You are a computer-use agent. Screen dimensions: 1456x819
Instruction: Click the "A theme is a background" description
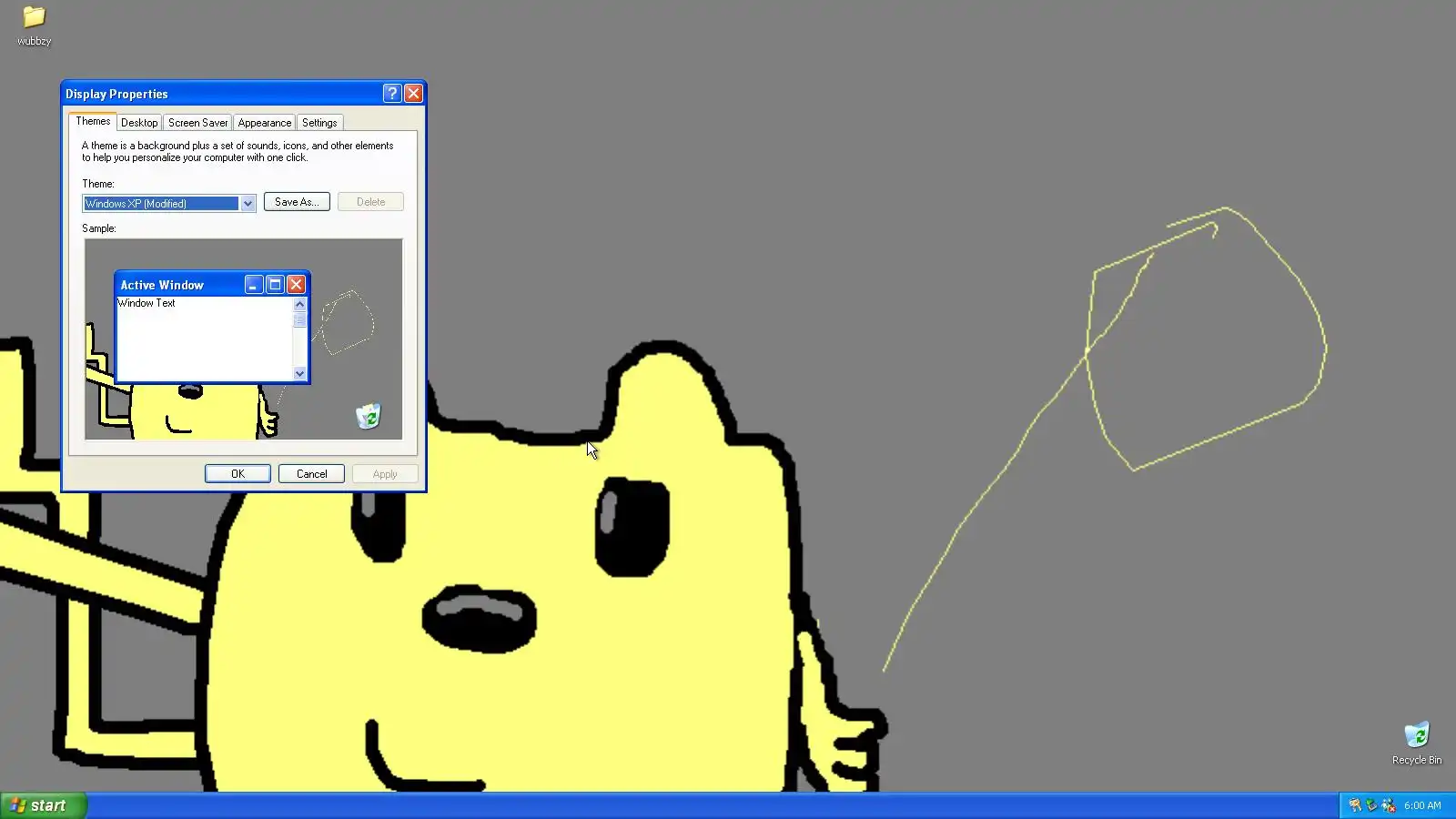point(238,151)
